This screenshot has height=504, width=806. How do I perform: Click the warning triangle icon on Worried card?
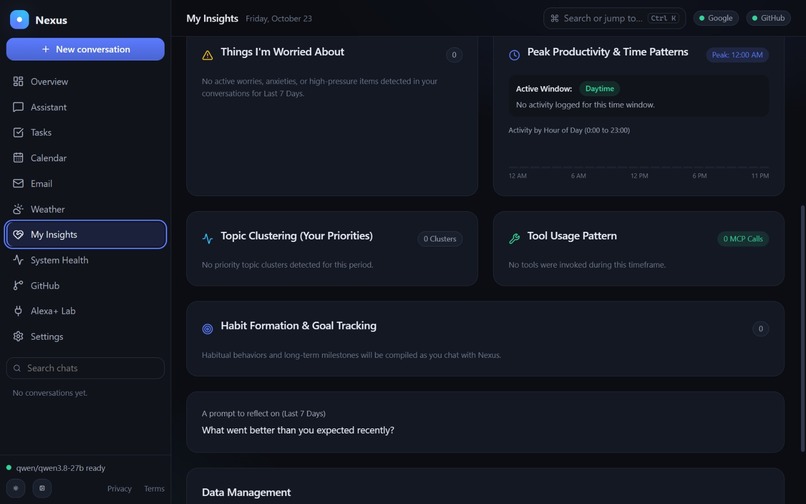[x=207, y=55]
